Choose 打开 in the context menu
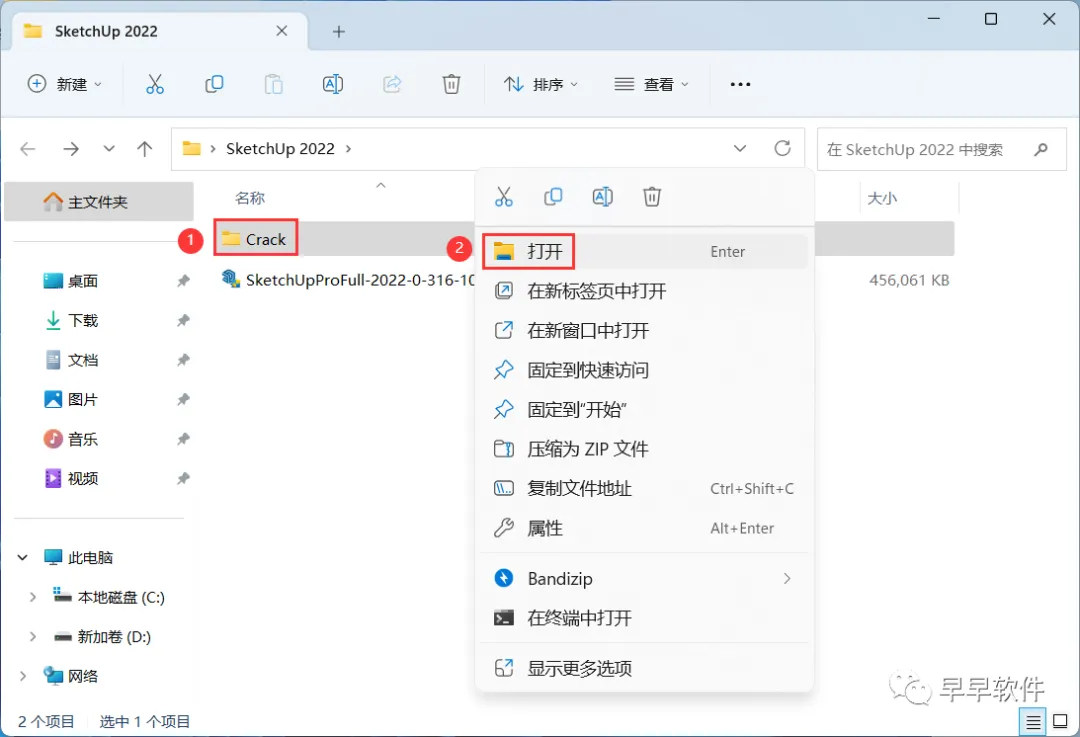 [x=644, y=251]
